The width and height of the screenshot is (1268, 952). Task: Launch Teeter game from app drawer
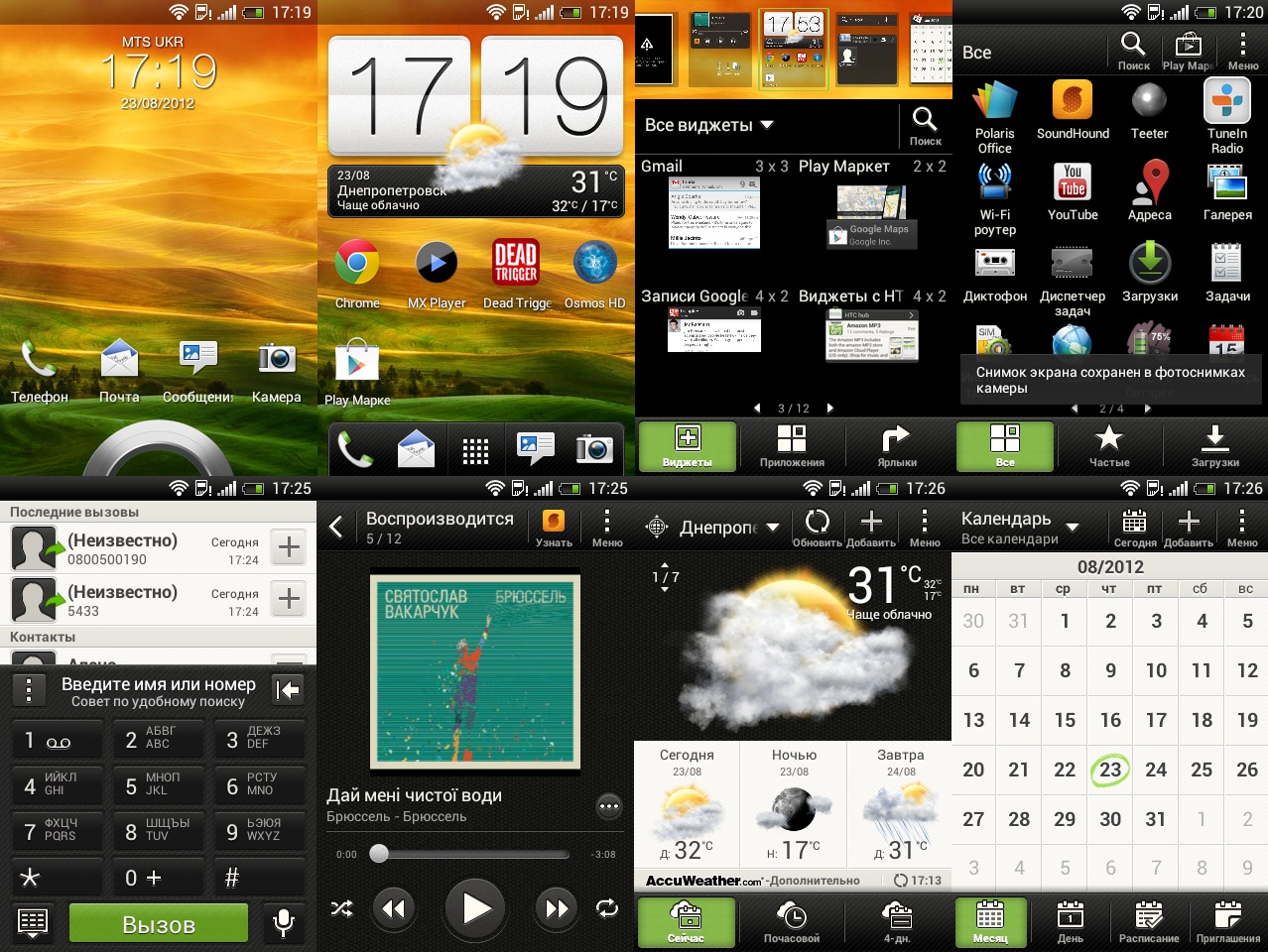click(1149, 101)
